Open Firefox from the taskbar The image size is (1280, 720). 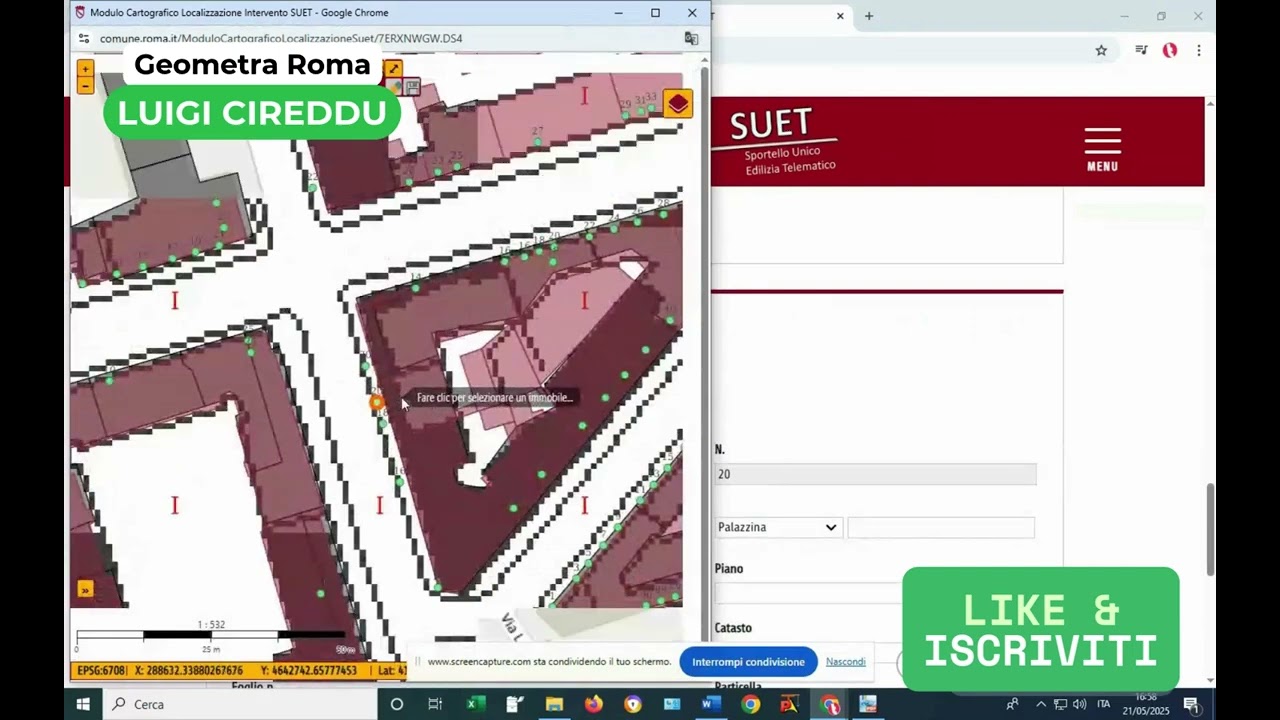click(594, 704)
